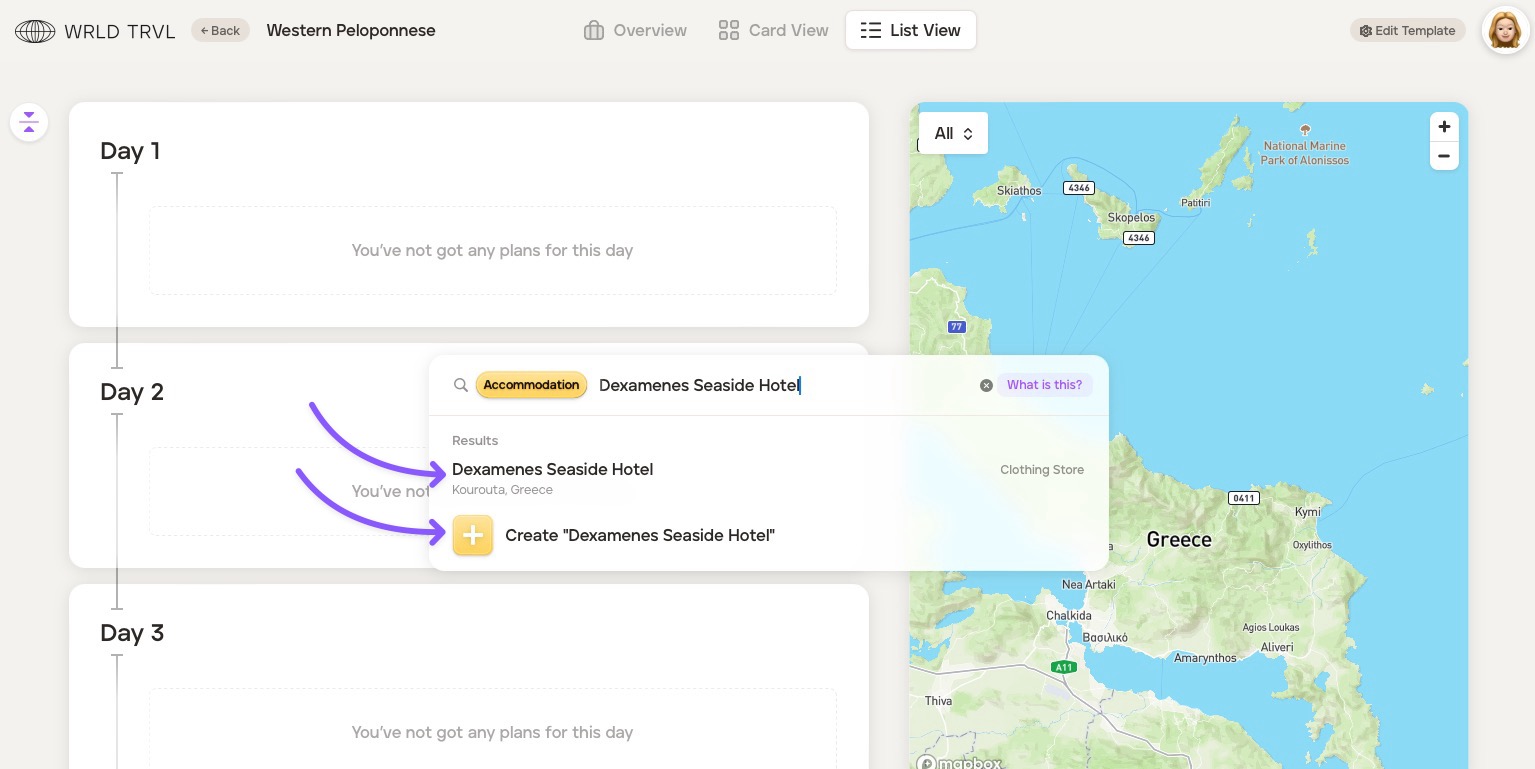Click into the place search input field
1535x769 pixels.
[780, 385]
